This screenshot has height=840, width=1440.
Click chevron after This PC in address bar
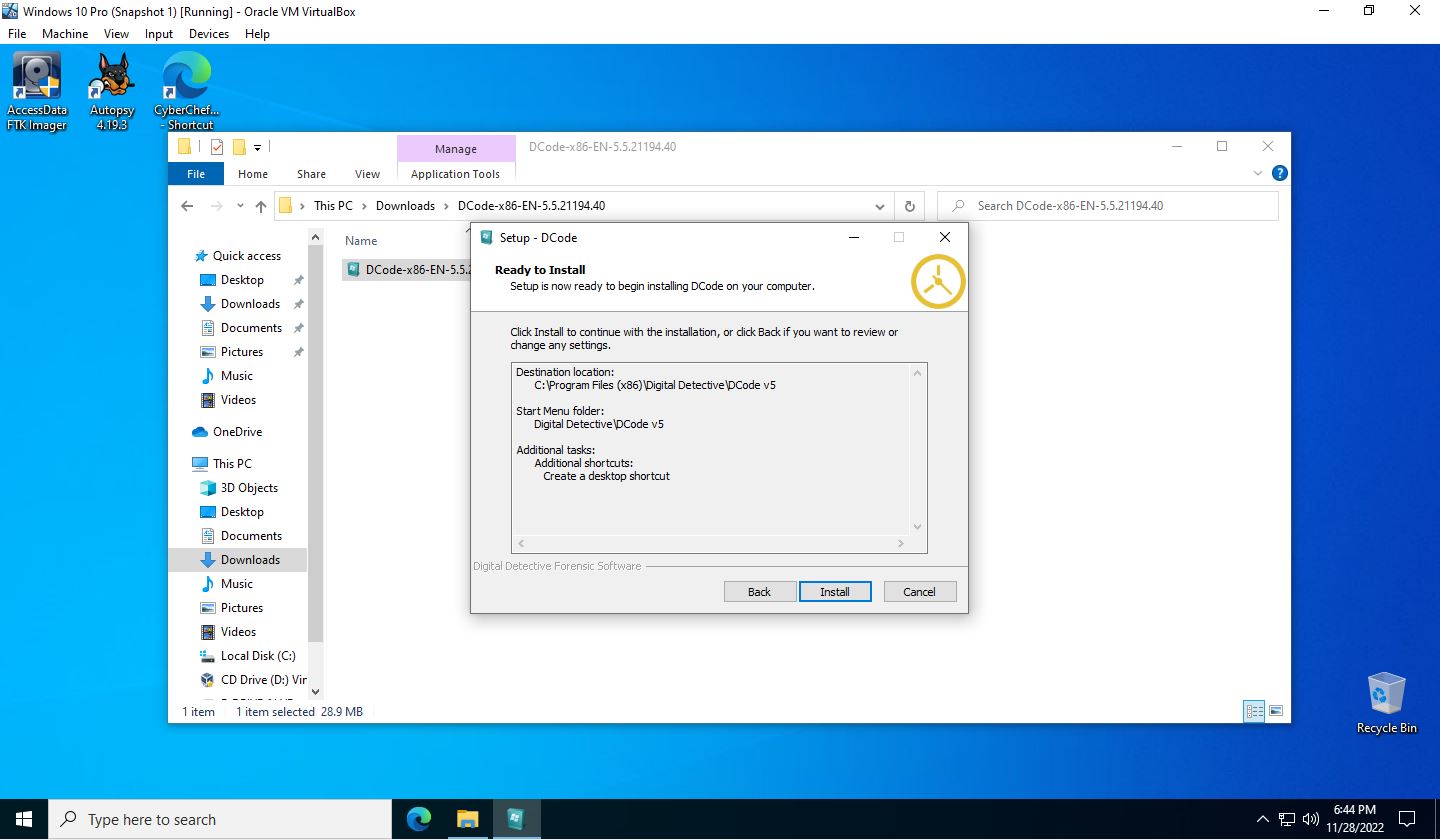(364, 206)
